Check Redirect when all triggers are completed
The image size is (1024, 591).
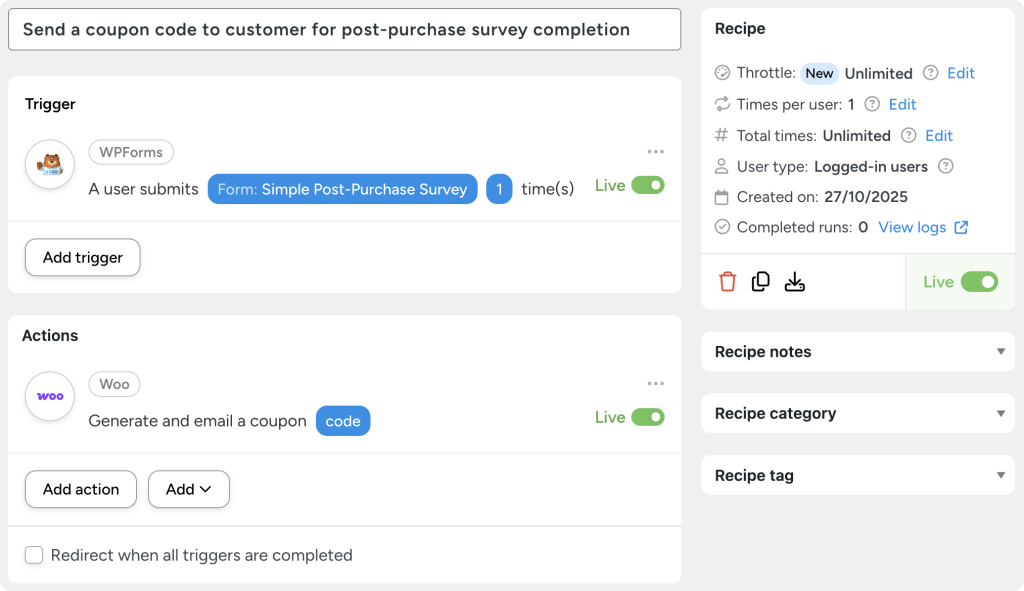pos(33,554)
